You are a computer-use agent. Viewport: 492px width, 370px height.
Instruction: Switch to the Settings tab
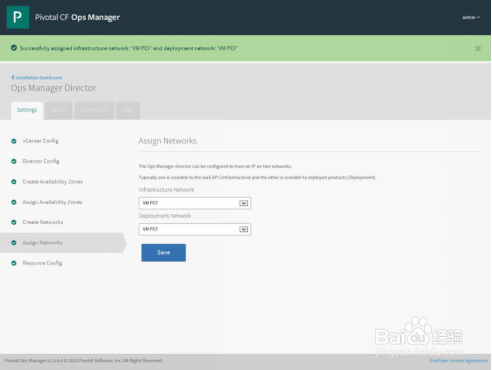click(27, 110)
